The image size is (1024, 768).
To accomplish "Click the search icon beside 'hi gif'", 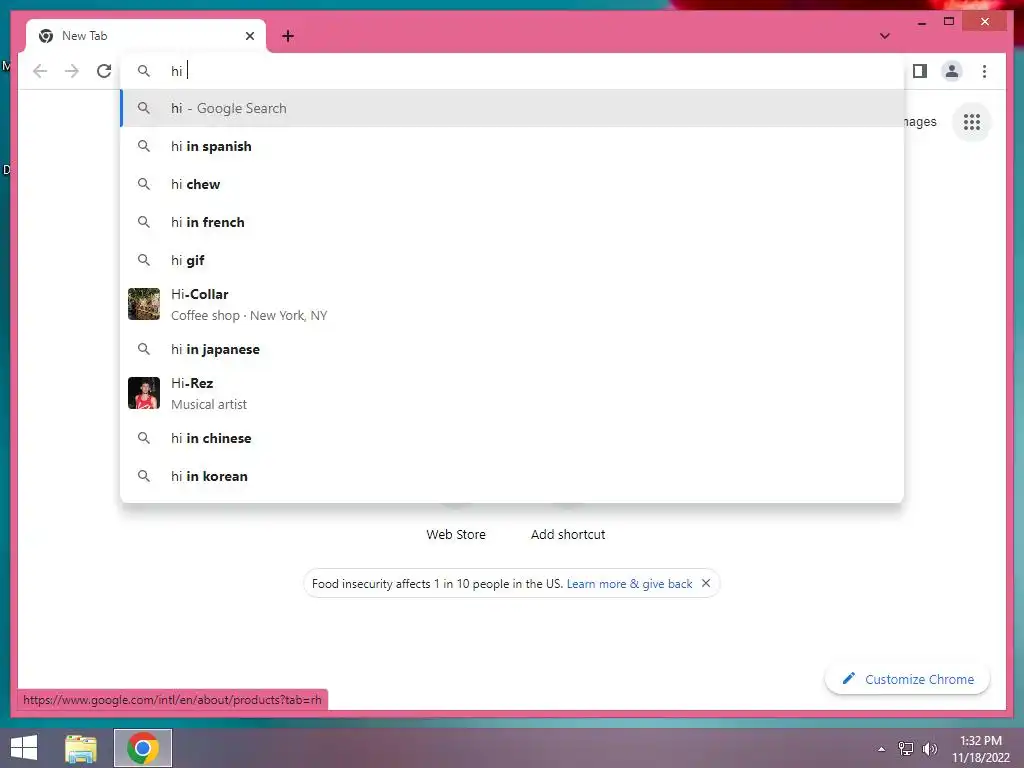I will (x=144, y=260).
